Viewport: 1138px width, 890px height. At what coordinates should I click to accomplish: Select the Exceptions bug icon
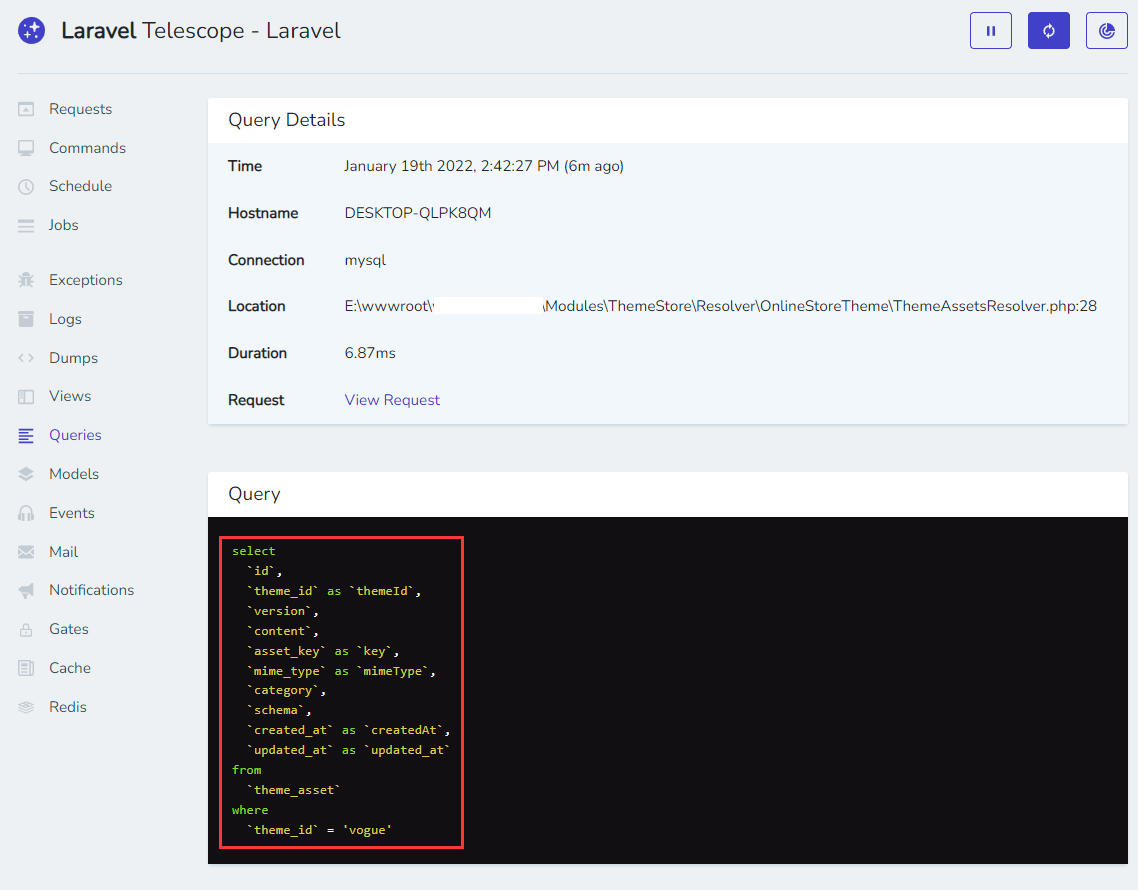26,280
